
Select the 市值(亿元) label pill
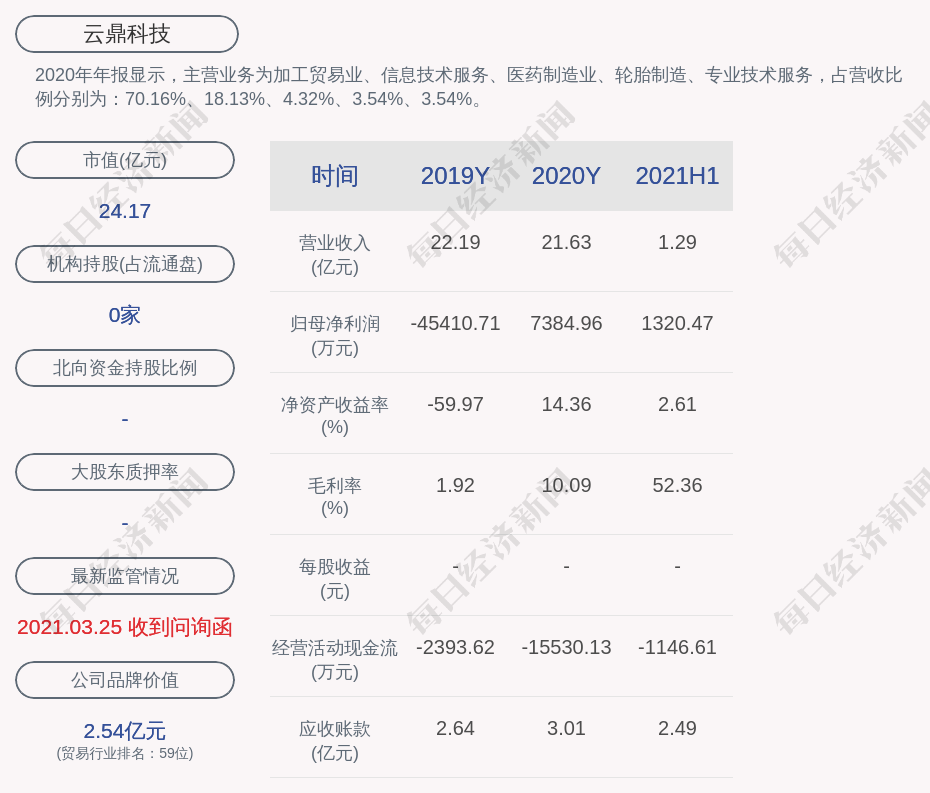point(125,160)
